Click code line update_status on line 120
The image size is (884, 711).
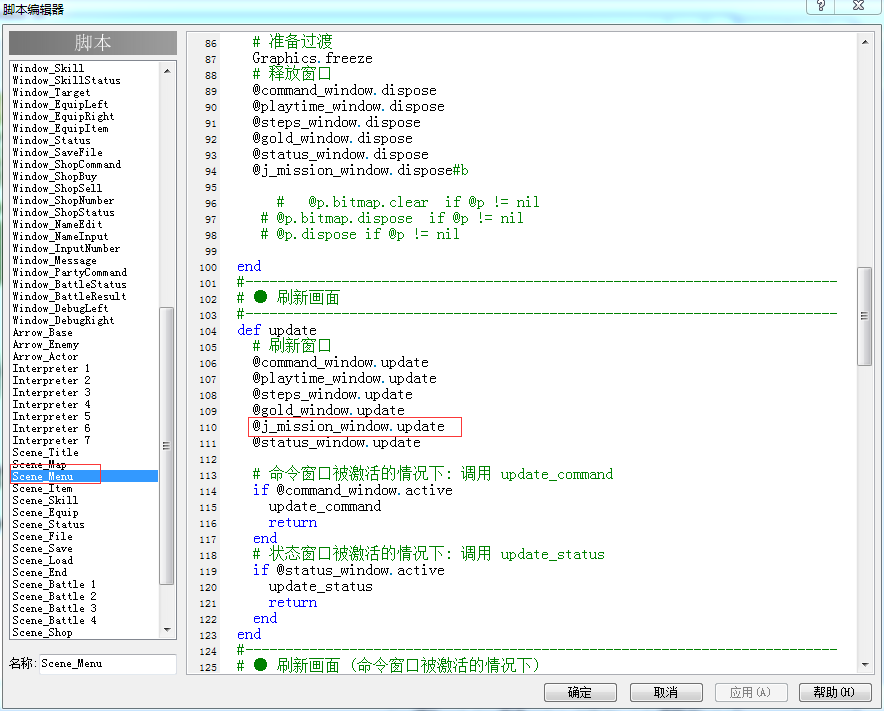(x=321, y=586)
